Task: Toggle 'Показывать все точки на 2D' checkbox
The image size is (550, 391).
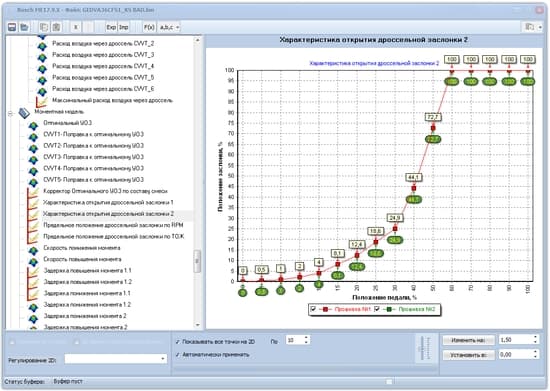Action: [x=178, y=341]
